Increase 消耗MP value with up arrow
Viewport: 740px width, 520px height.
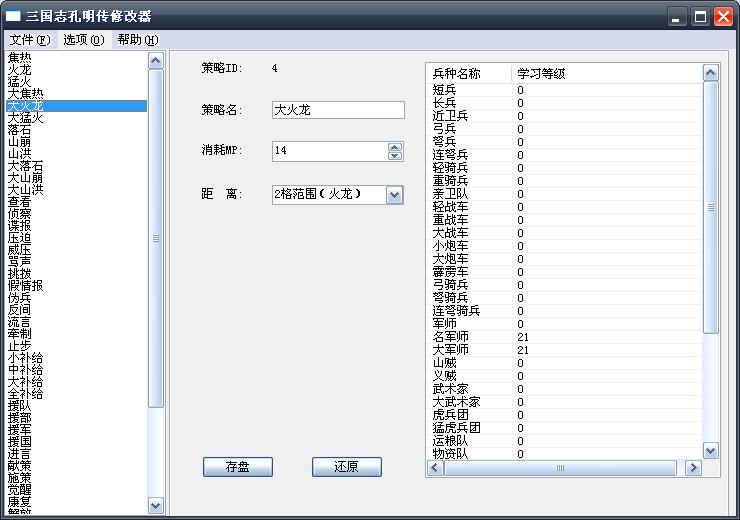pyautogui.click(x=394, y=146)
